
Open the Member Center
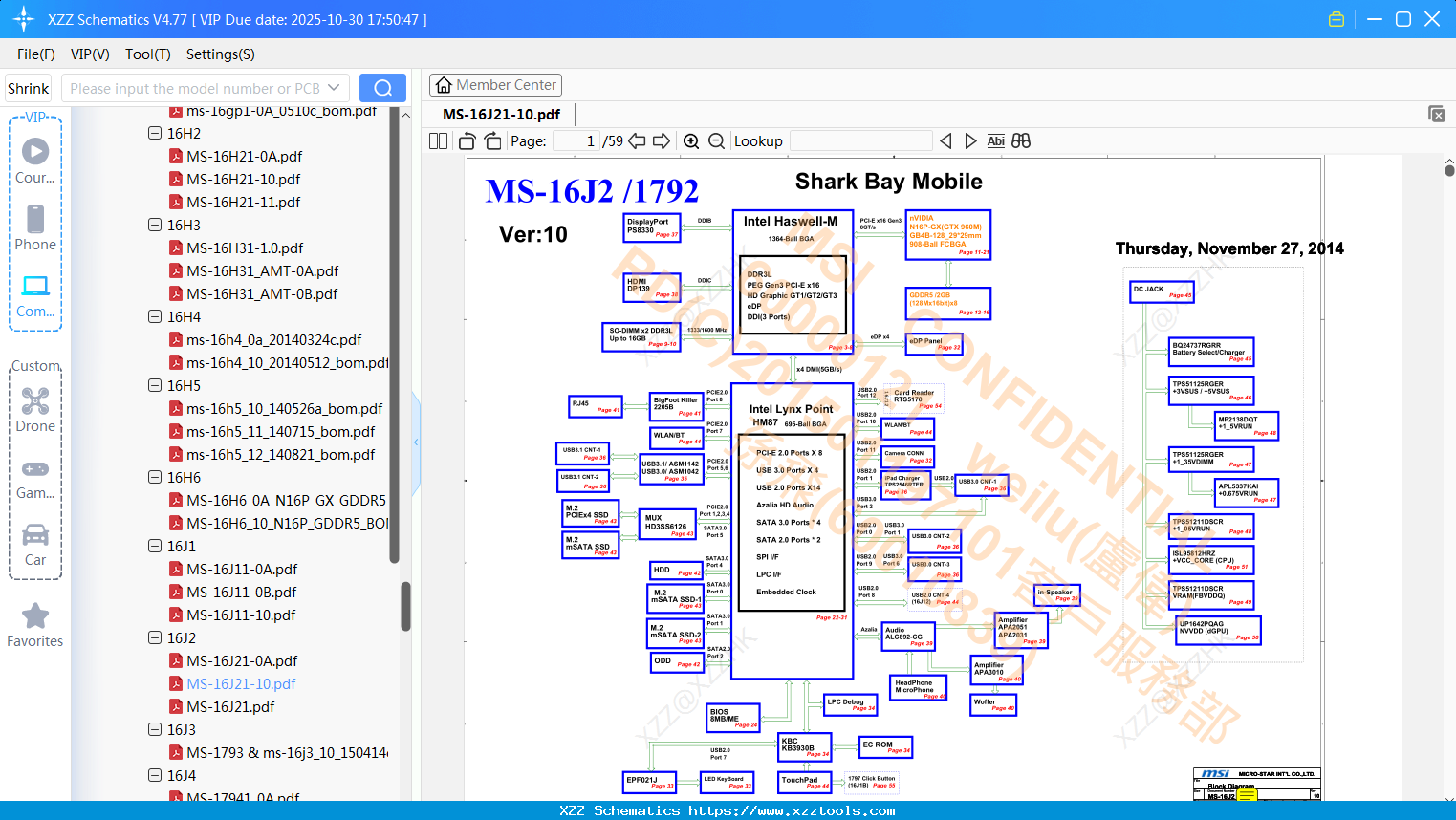pos(495,85)
